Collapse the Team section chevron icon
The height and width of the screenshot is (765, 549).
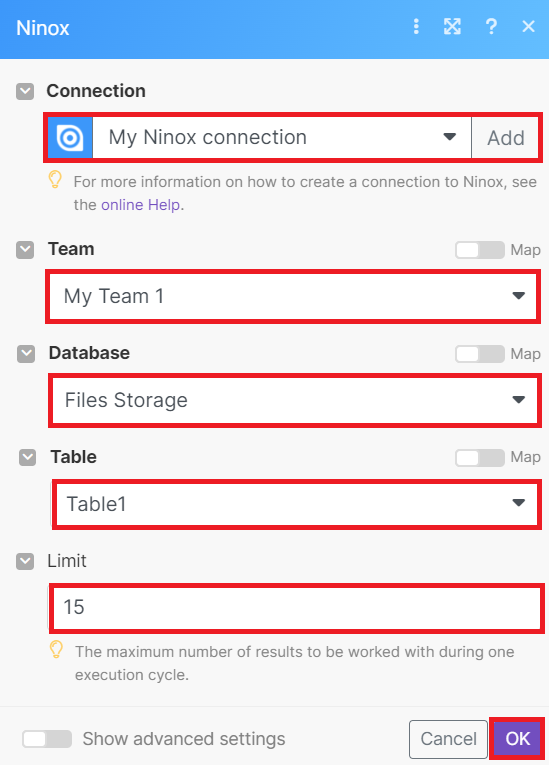(x=25, y=250)
